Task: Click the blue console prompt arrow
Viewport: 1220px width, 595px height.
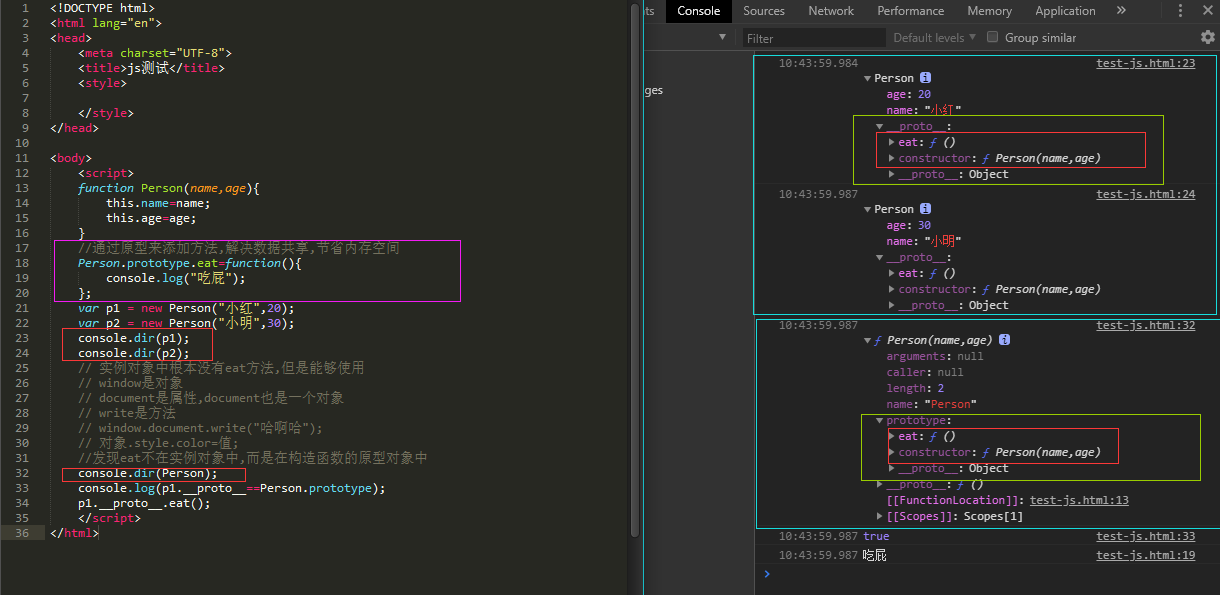Action: pyautogui.click(x=766, y=574)
